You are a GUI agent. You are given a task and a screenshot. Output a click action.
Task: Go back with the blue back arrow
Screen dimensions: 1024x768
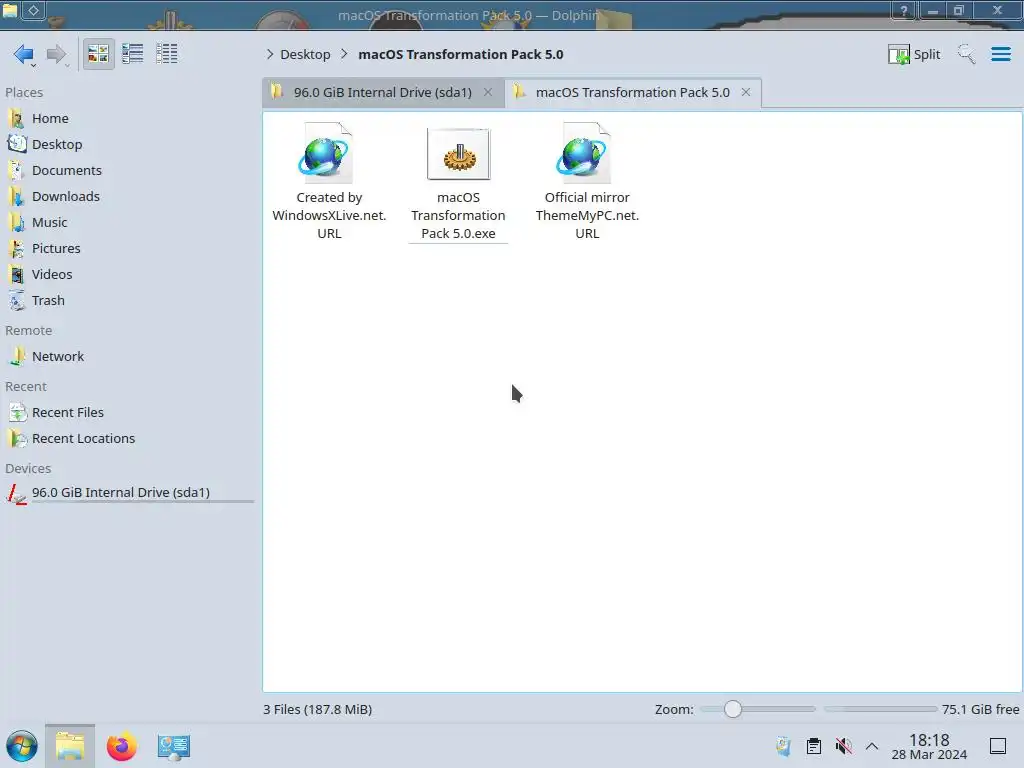tap(24, 54)
